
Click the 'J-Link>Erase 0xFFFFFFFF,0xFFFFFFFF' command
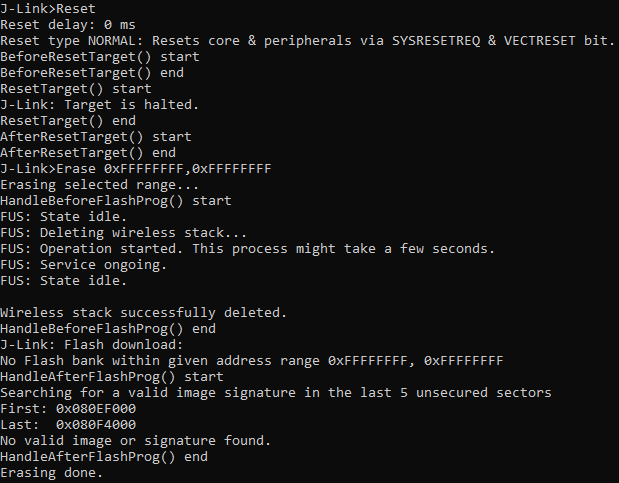(x=136, y=169)
